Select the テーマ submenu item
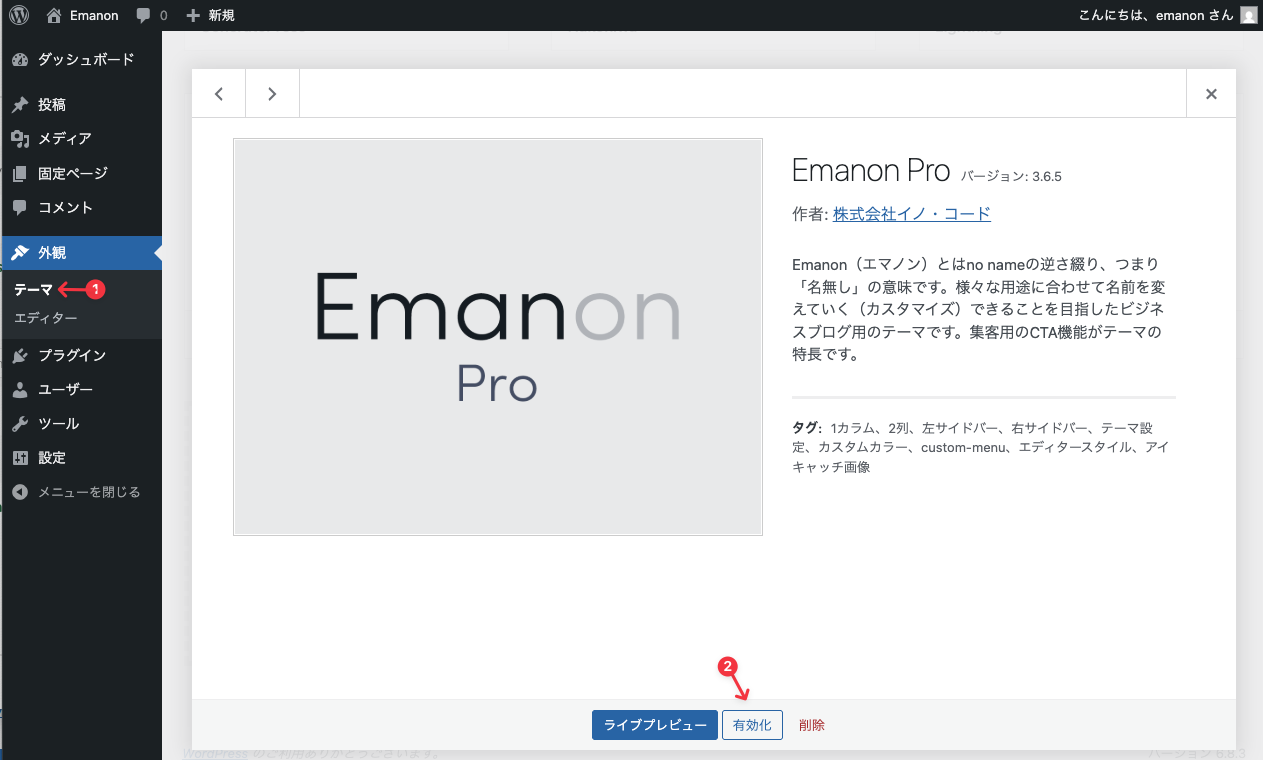 pos(33,289)
